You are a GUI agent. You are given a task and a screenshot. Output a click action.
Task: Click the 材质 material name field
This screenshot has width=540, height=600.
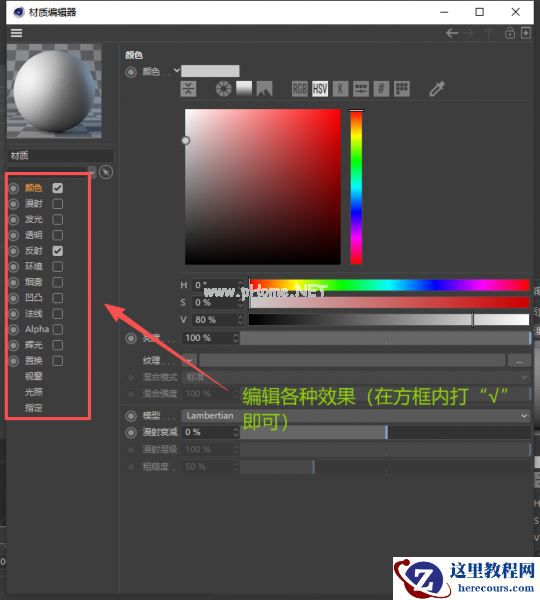(x=60, y=156)
